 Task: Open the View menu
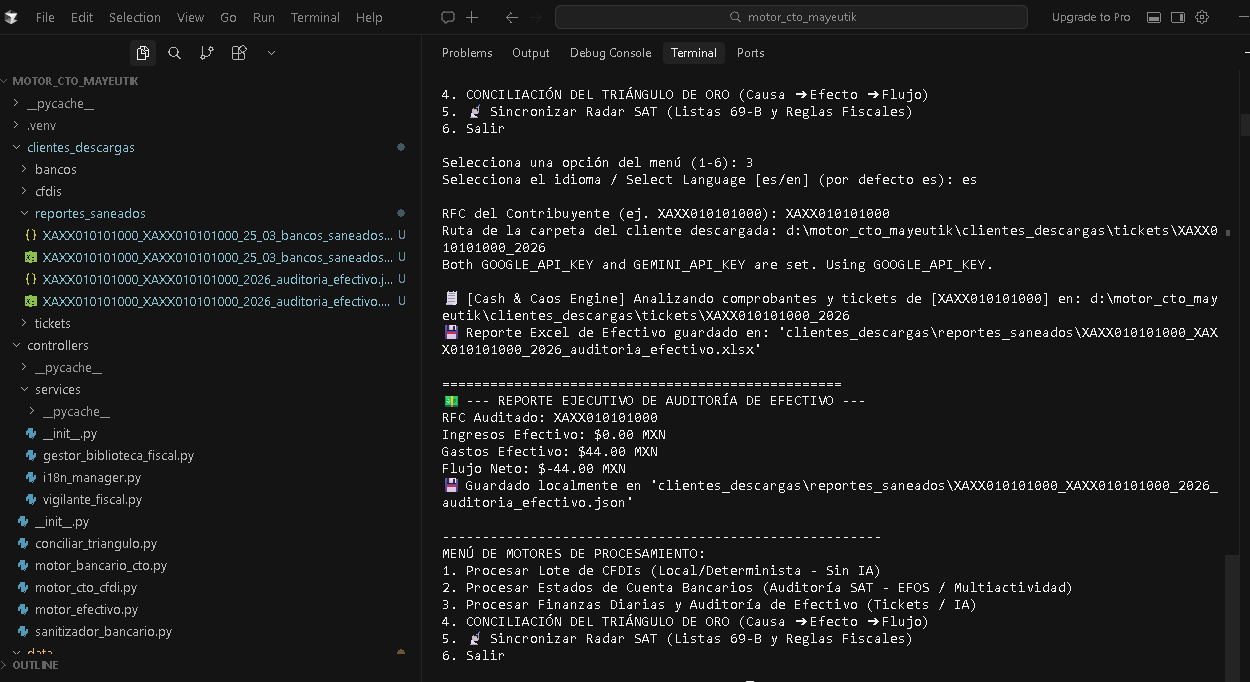190,17
